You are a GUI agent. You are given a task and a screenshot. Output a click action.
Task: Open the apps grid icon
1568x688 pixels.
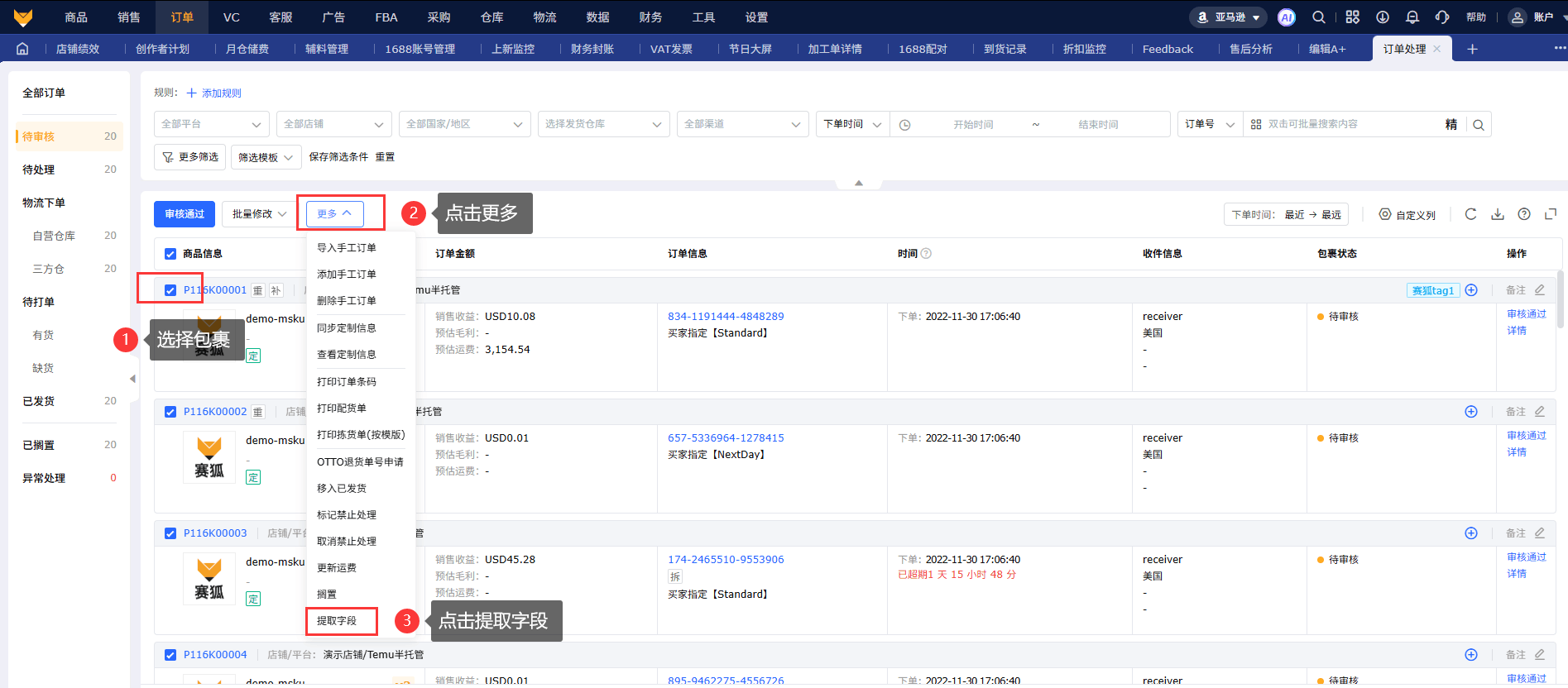coord(1353,17)
